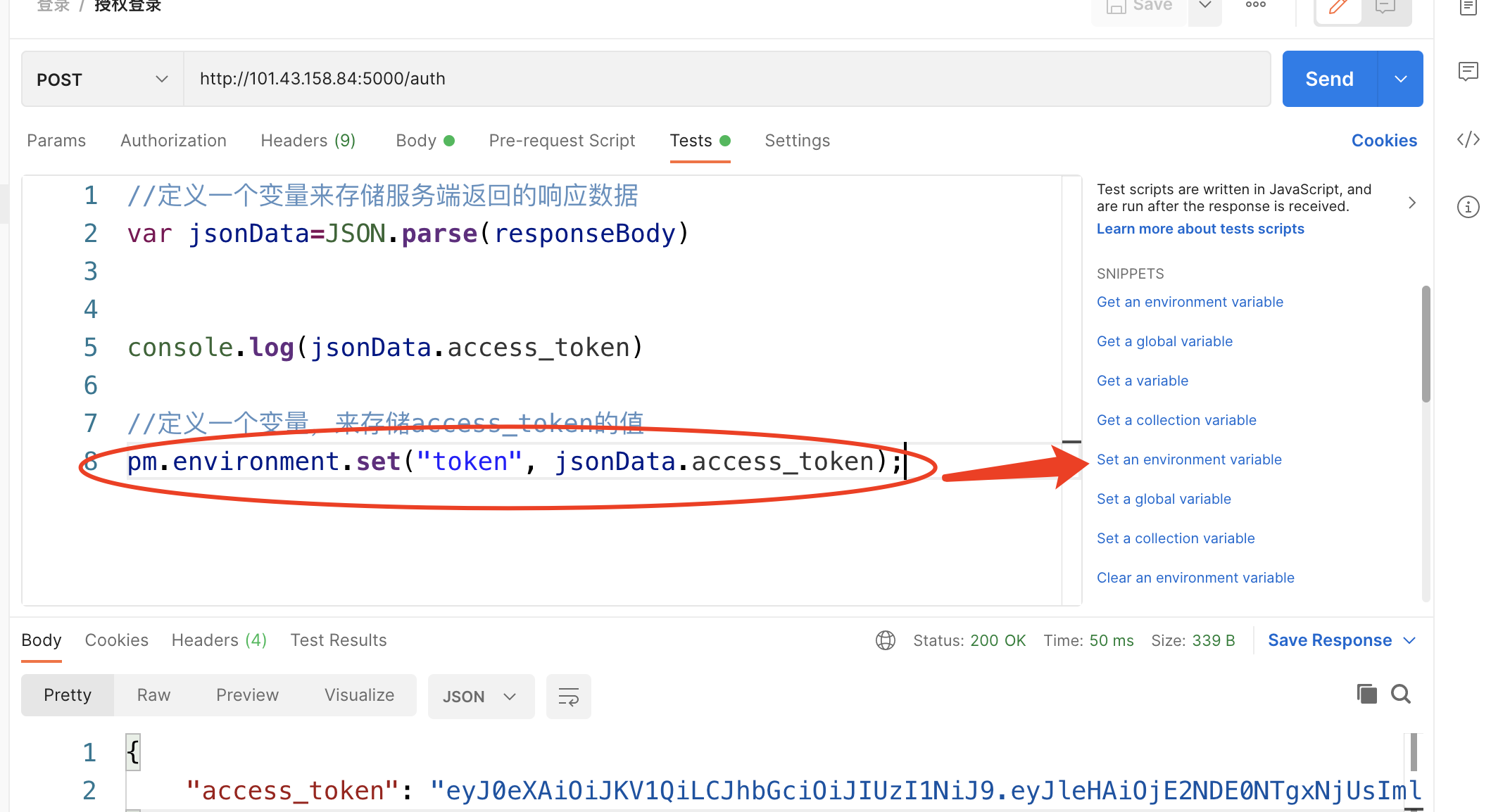Select the Raw response view
The image size is (1491, 812).
153,695
